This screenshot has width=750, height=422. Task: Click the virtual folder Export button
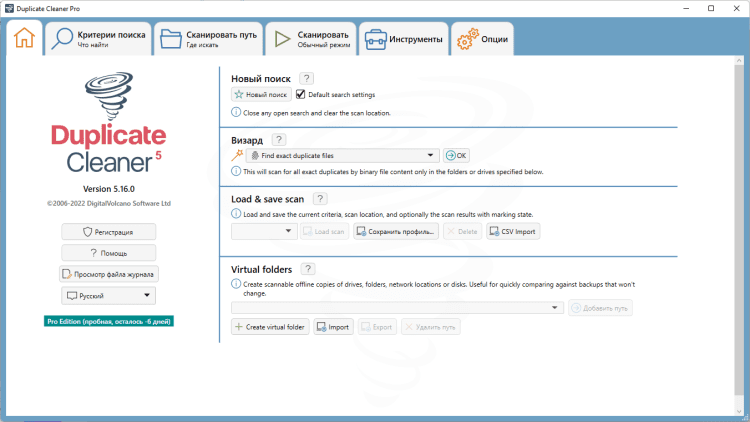[x=377, y=327]
